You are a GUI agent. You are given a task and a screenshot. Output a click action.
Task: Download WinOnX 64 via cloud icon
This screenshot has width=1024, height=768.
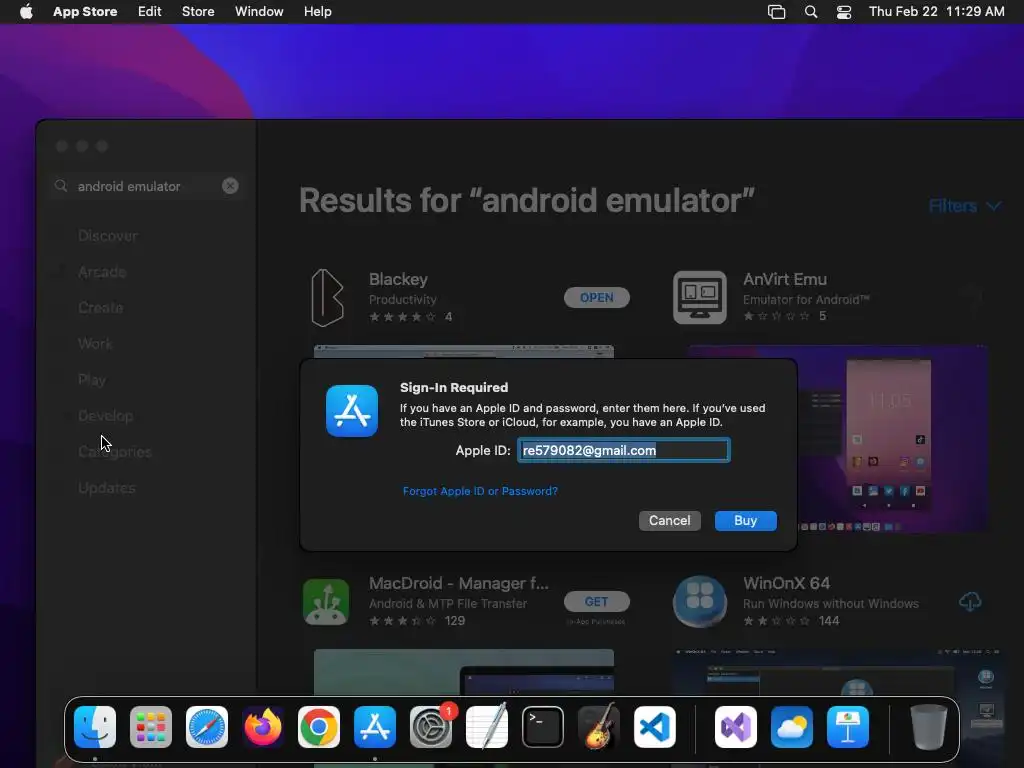point(970,601)
